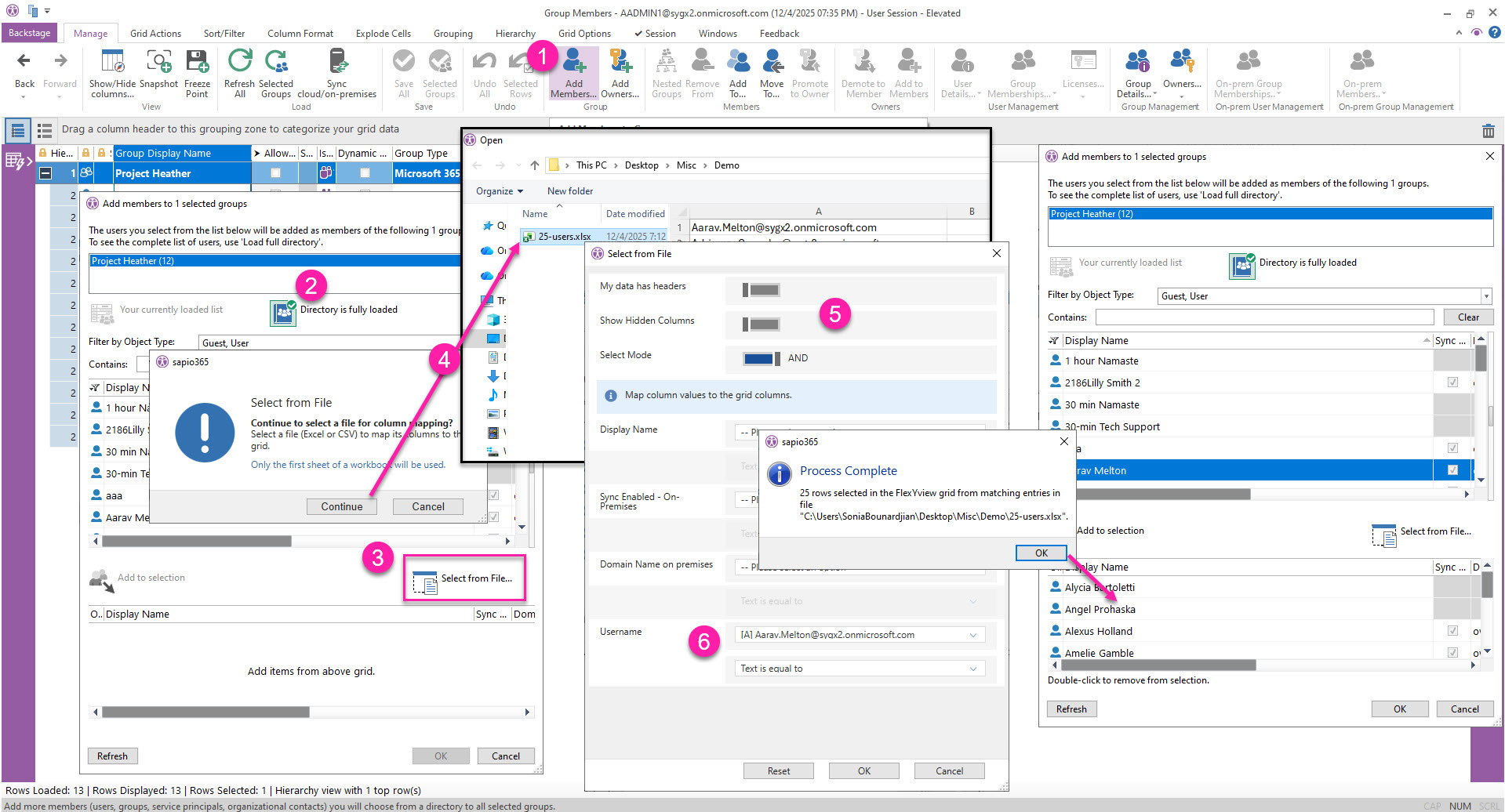Toggle the Select Mode AND switch
The height and width of the screenshot is (812, 1505).
[x=761, y=358]
